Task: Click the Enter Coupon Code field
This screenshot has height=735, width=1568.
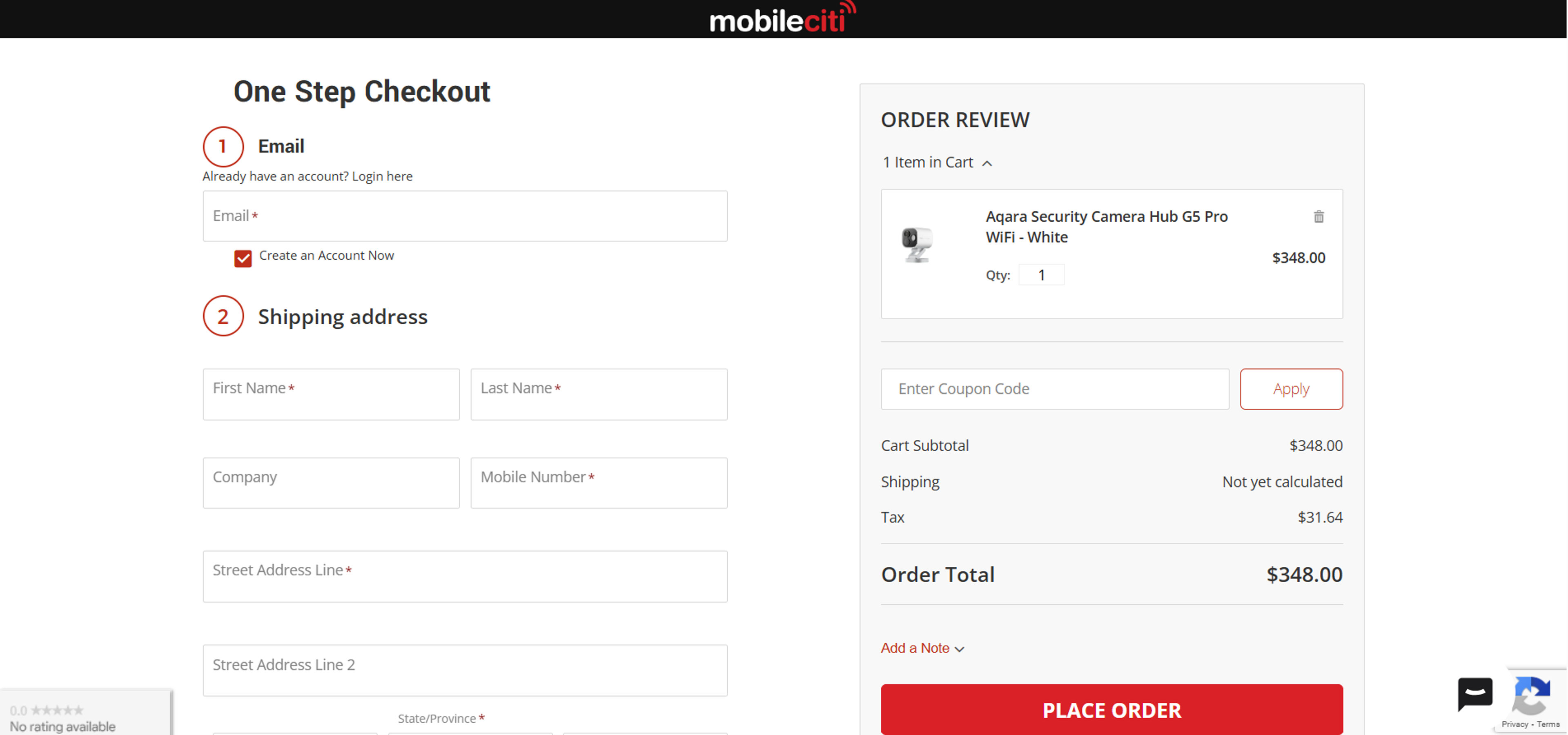Action: (x=1055, y=389)
